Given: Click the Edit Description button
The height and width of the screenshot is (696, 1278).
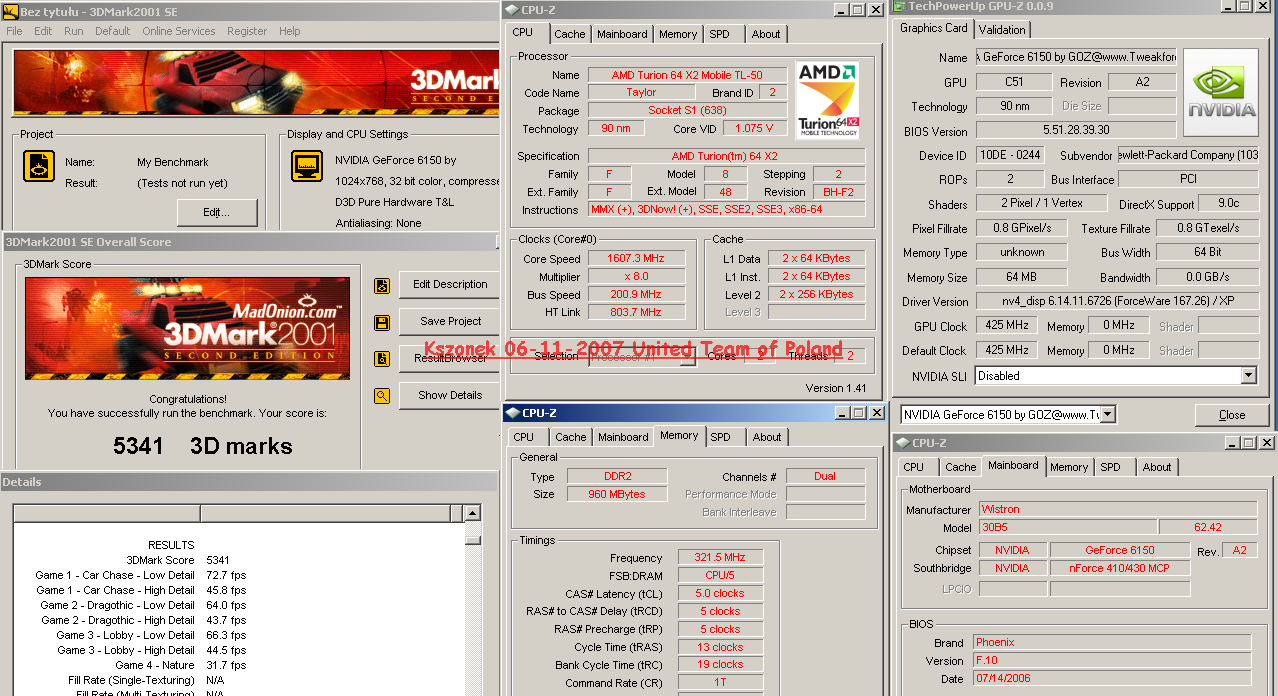Looking at the screenshot, I should [450, 285].
